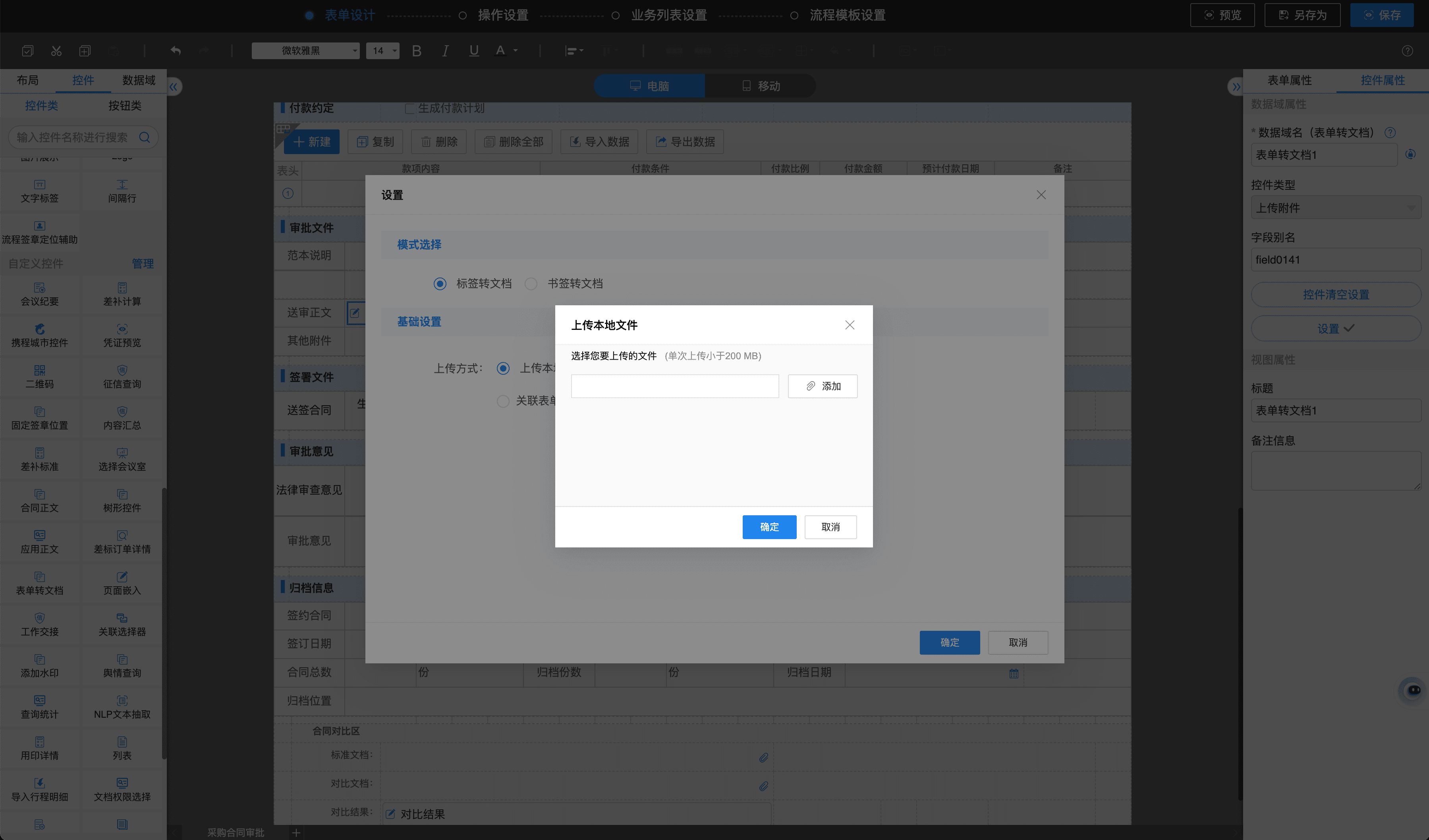Select the 书签转文档 radio option
Screen dimensions: 1429x840
[x=531, y=283]
